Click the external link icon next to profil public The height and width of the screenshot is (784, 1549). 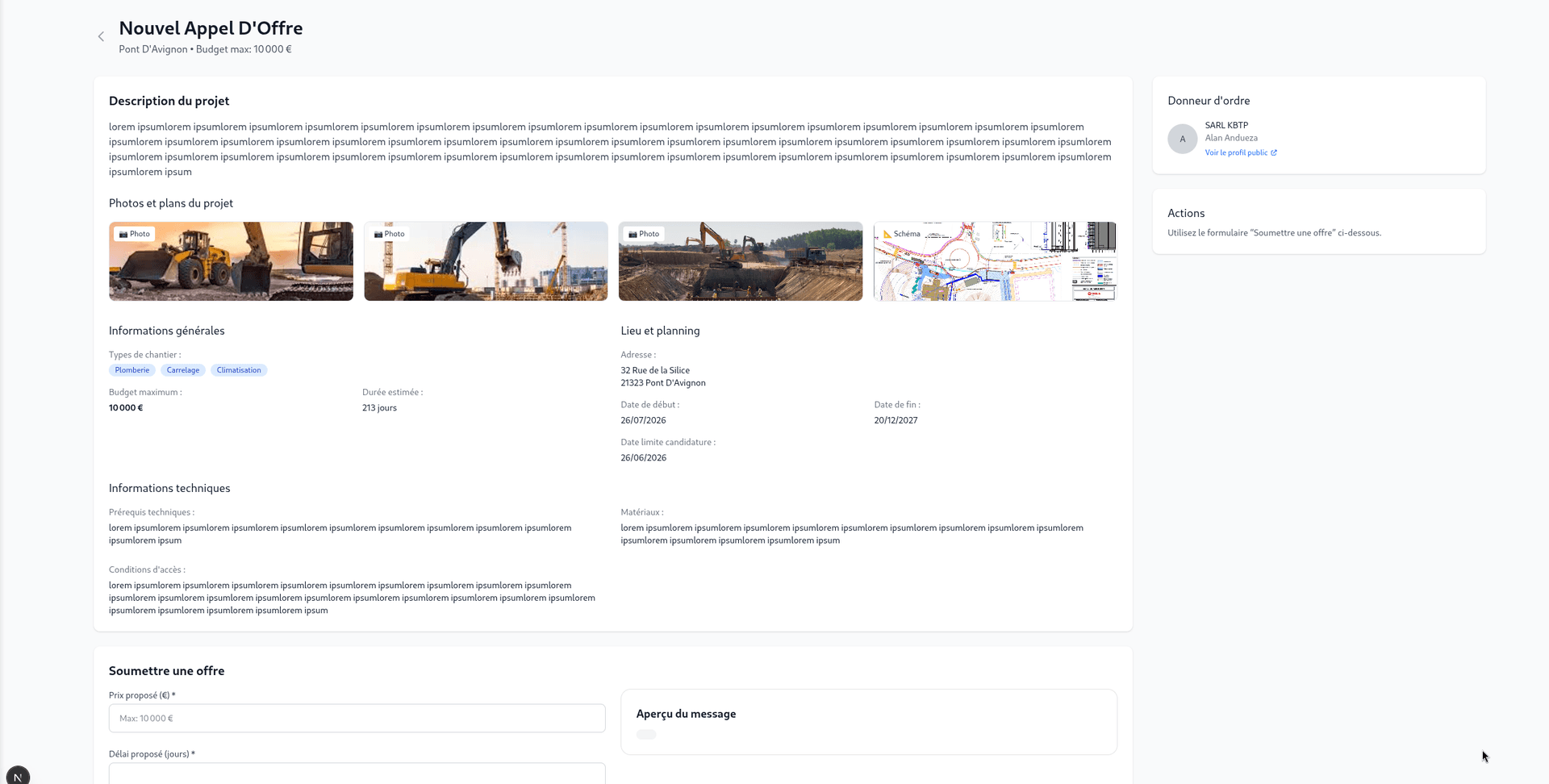click(x=1274, y=152)
